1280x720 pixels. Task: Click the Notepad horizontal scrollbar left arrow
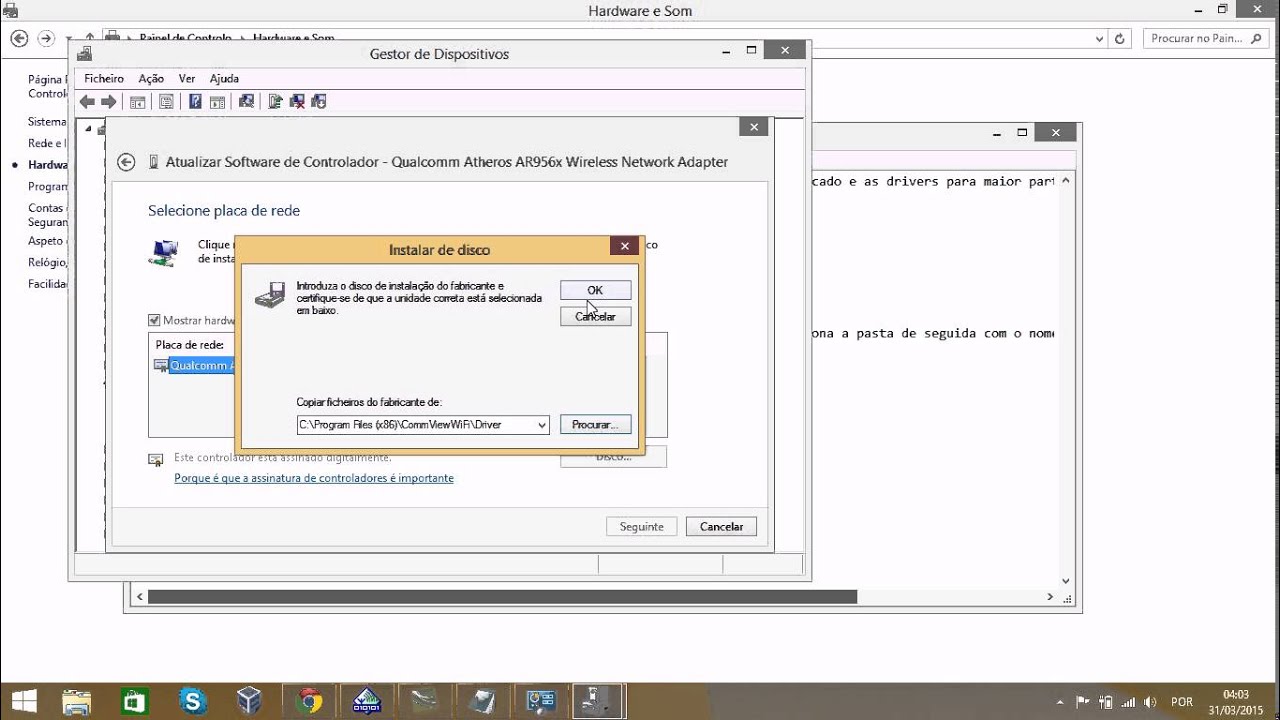pos(139,597)
